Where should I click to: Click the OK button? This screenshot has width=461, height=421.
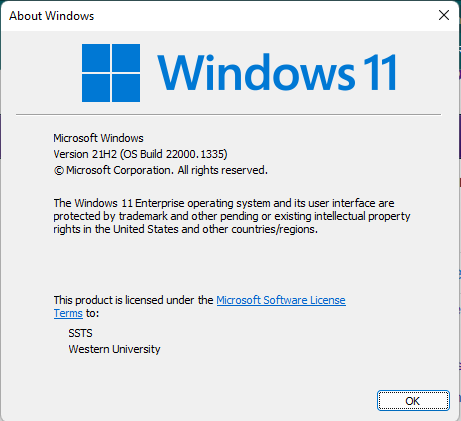(413, 401)
